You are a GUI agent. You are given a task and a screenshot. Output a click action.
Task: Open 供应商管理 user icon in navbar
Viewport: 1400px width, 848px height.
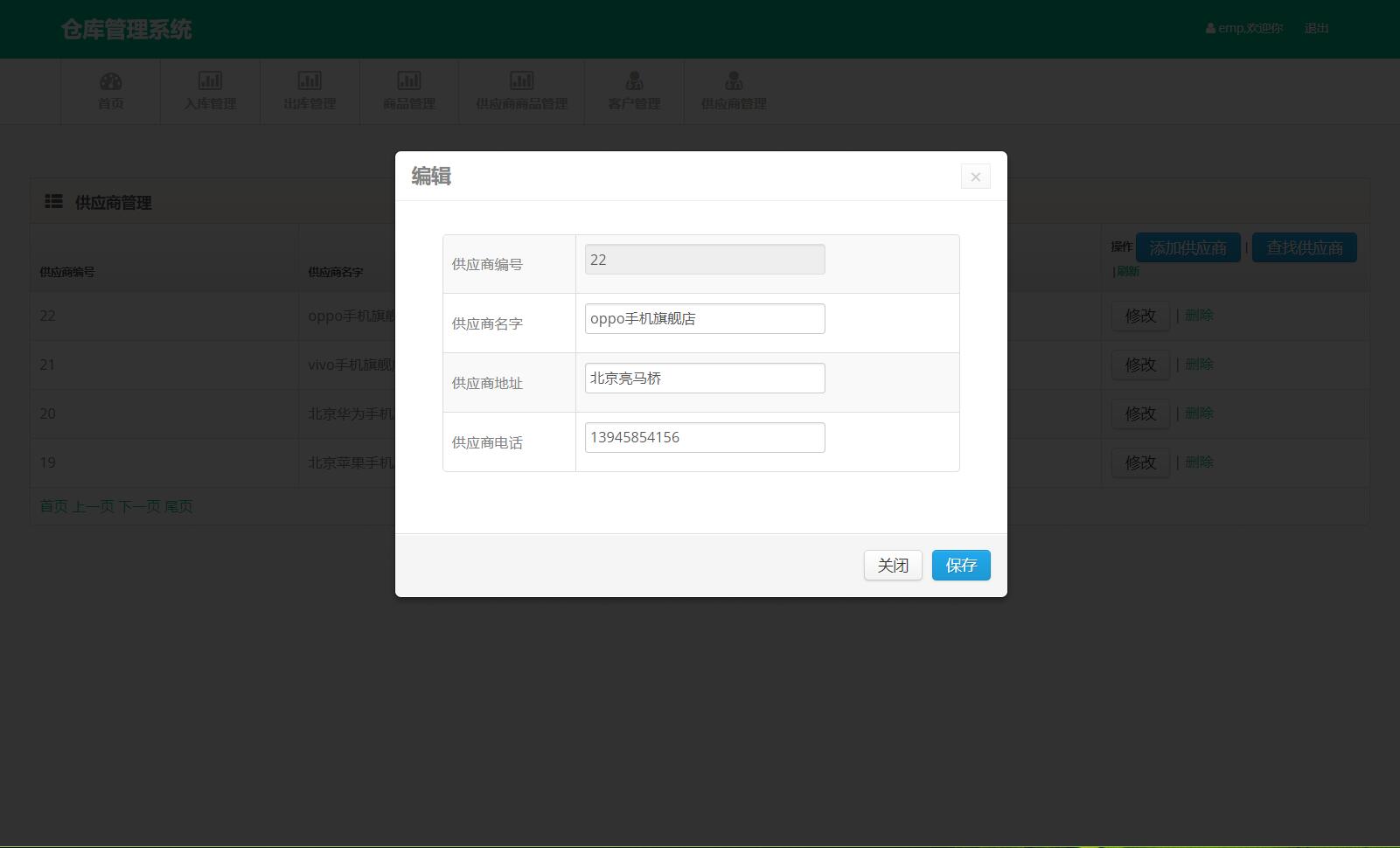click(x=734, y=80)
